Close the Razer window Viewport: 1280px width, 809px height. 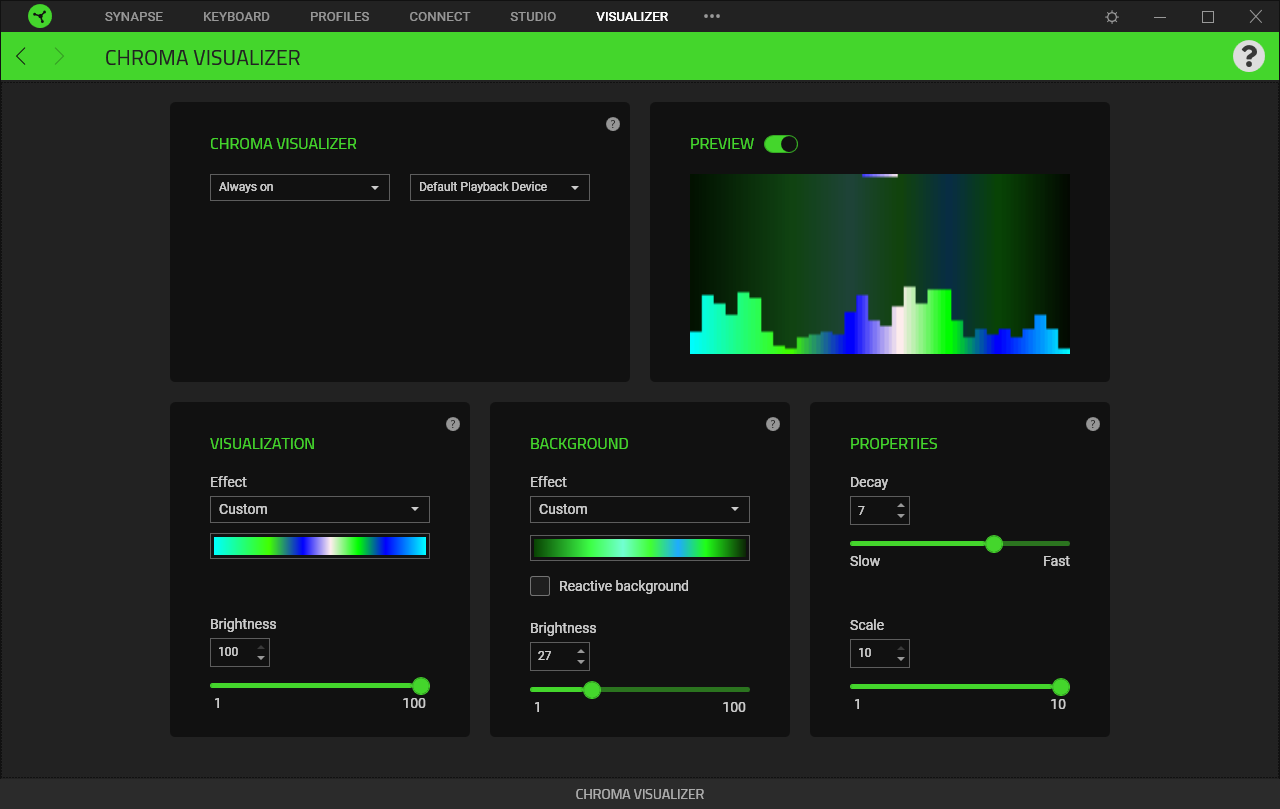pos(1256,17)
